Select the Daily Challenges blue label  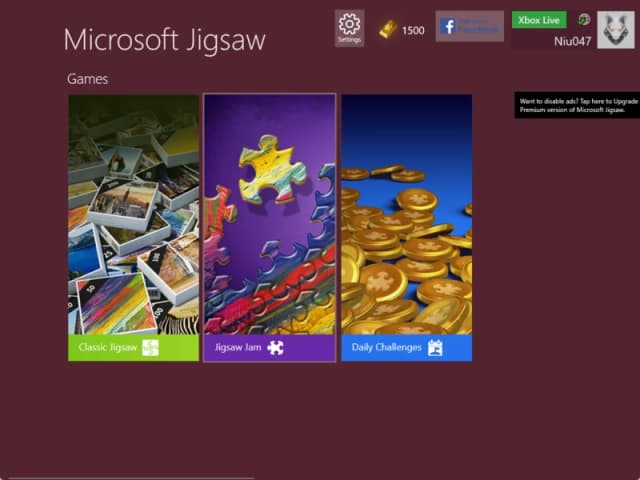(x=407, y=348)
